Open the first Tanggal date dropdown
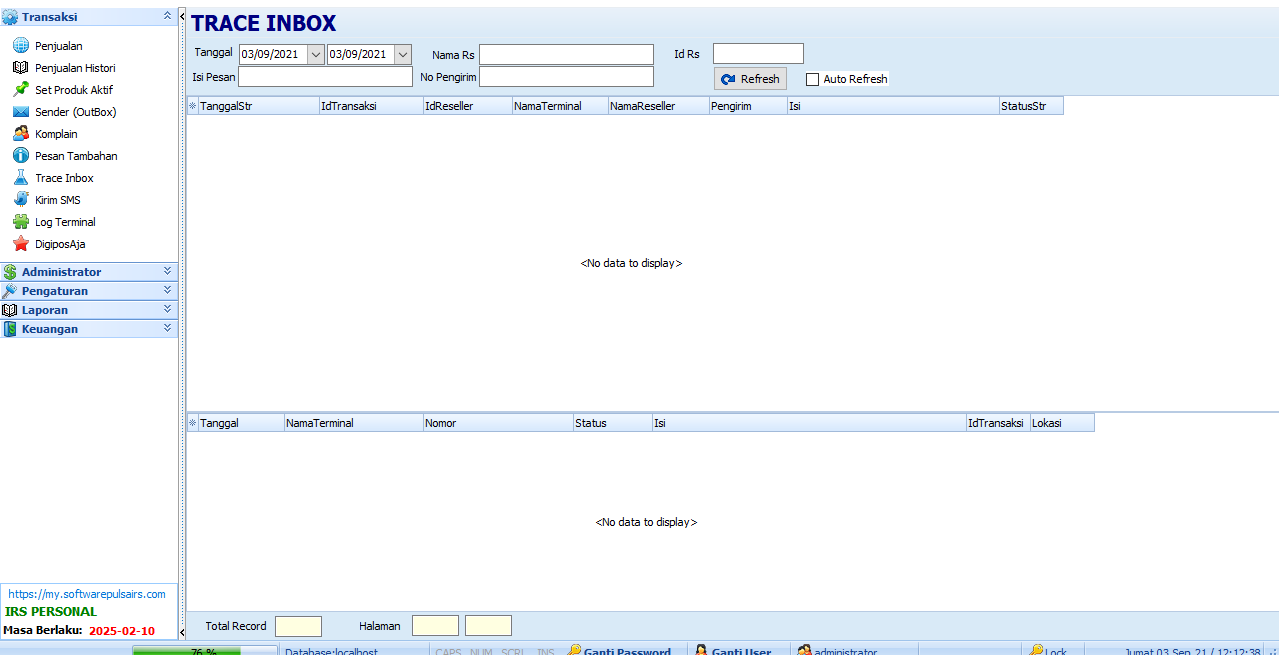Image resolution: width=1279 pixels, height=655 pixels. 314,54
